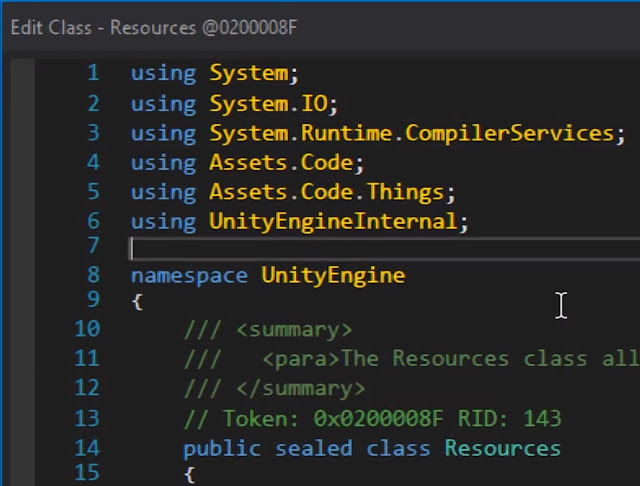Click line number 1 in the gutter

click(x=93, y=73)
